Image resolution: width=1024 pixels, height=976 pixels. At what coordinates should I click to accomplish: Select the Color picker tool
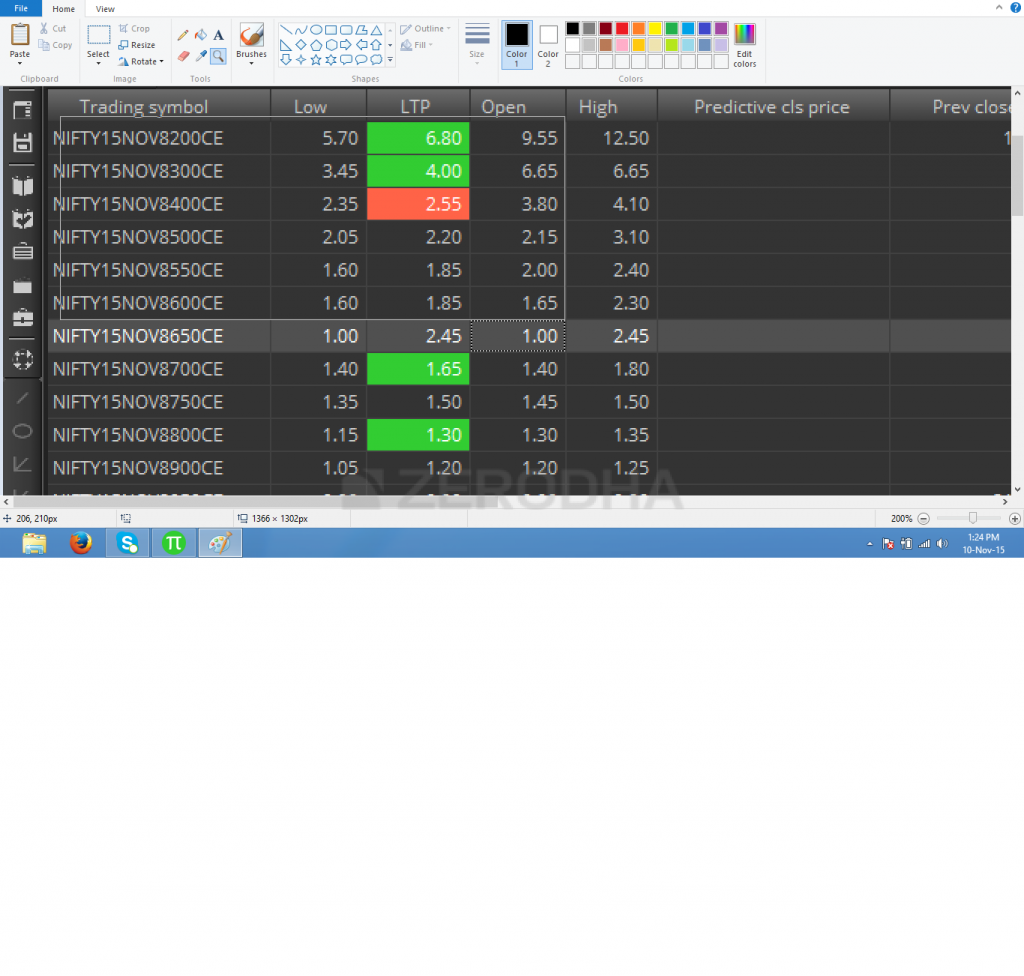(201, 56)
